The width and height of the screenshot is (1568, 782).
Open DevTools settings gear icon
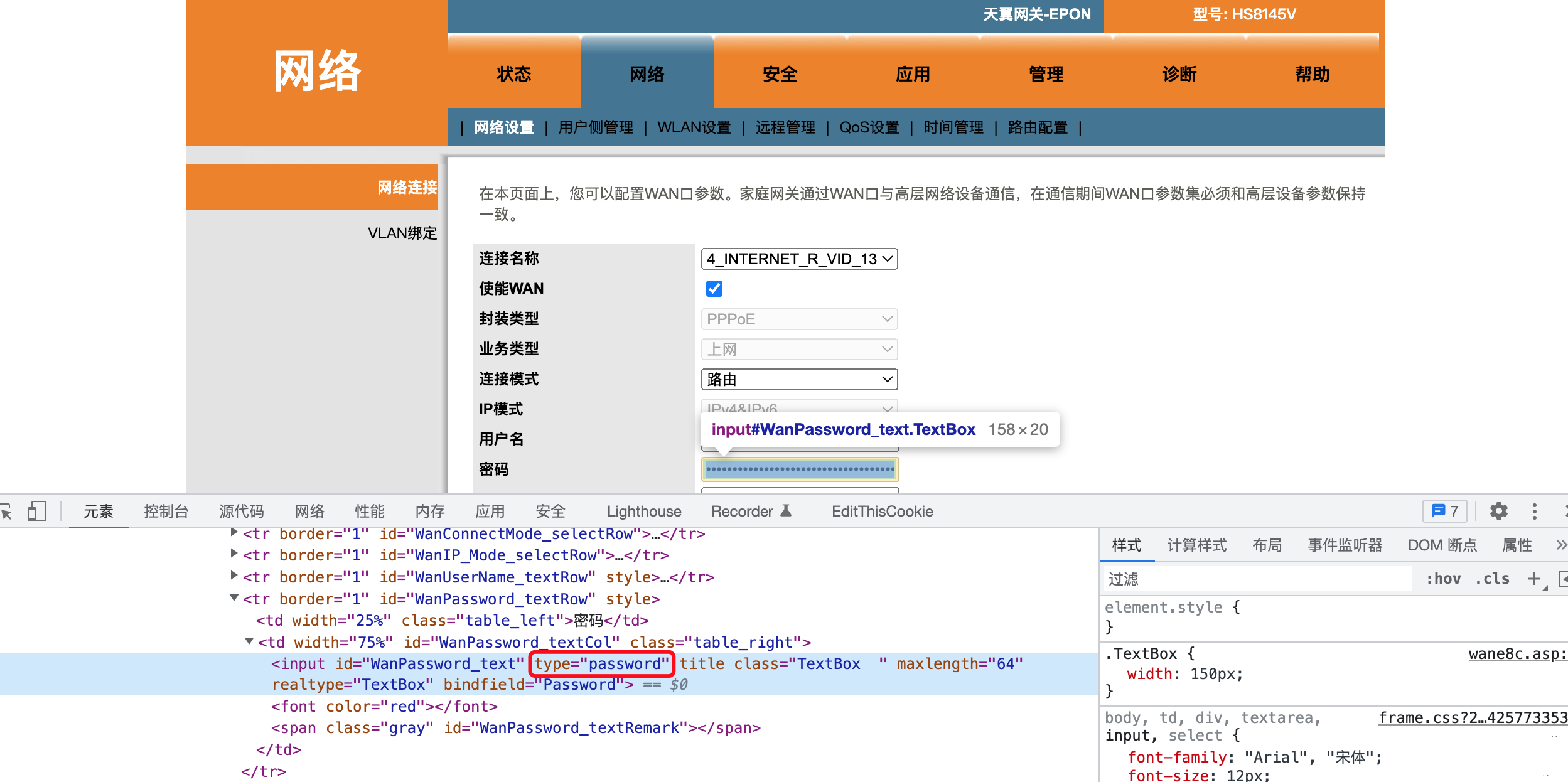tap(1499, 511)
